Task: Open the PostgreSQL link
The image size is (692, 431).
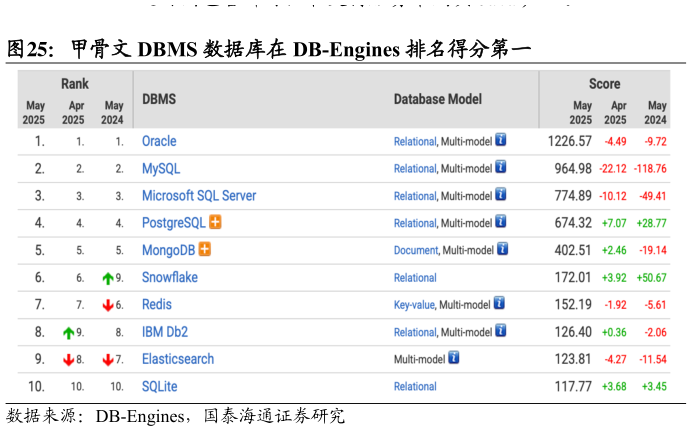Action: [173, 223]
